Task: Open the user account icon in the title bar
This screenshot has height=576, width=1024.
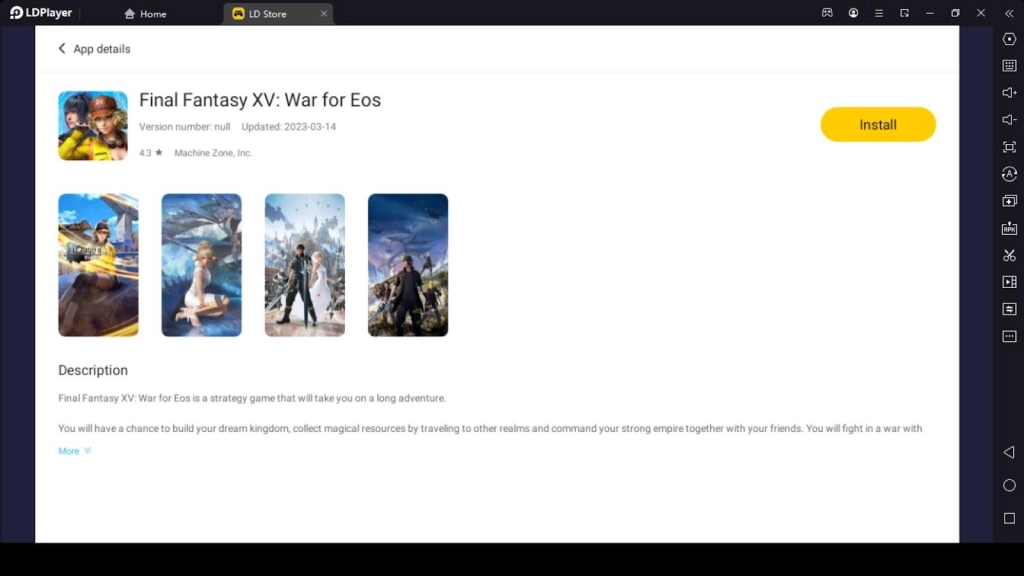Action: (x=853, y=13)
